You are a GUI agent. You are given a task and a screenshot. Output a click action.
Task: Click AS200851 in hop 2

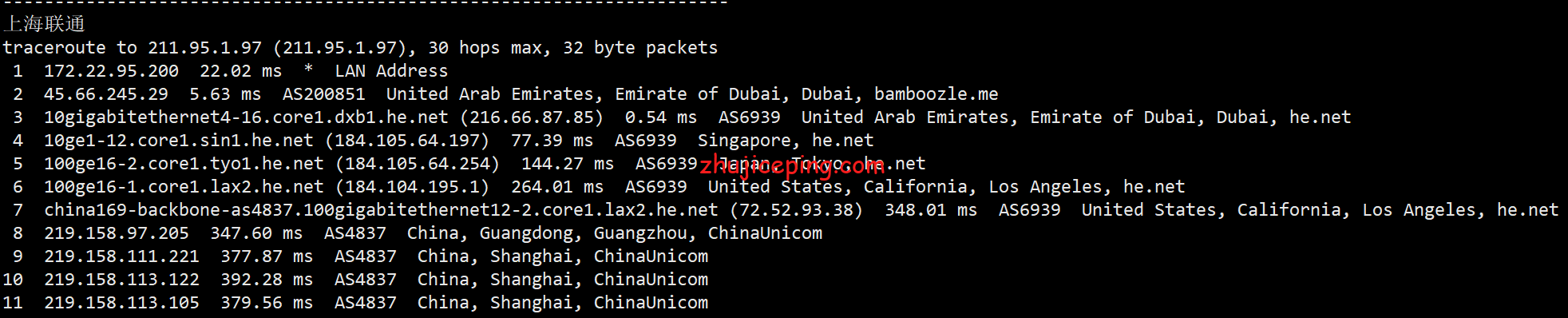pyautogui.click(x=323, y=94)
